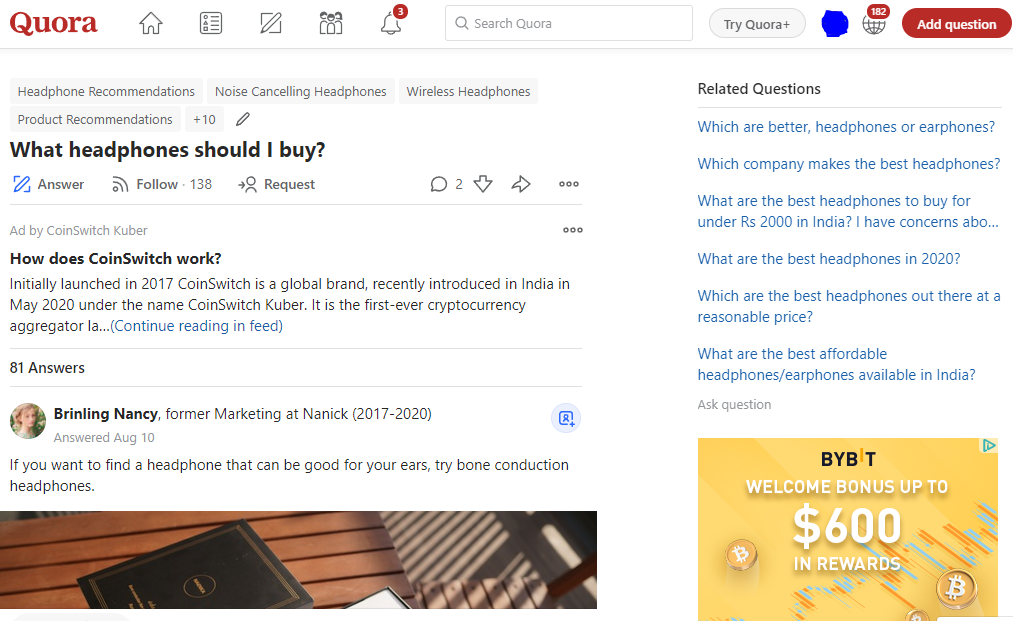Expand the +10 more topics tag
1013x621 pixels.
point(204,120)
